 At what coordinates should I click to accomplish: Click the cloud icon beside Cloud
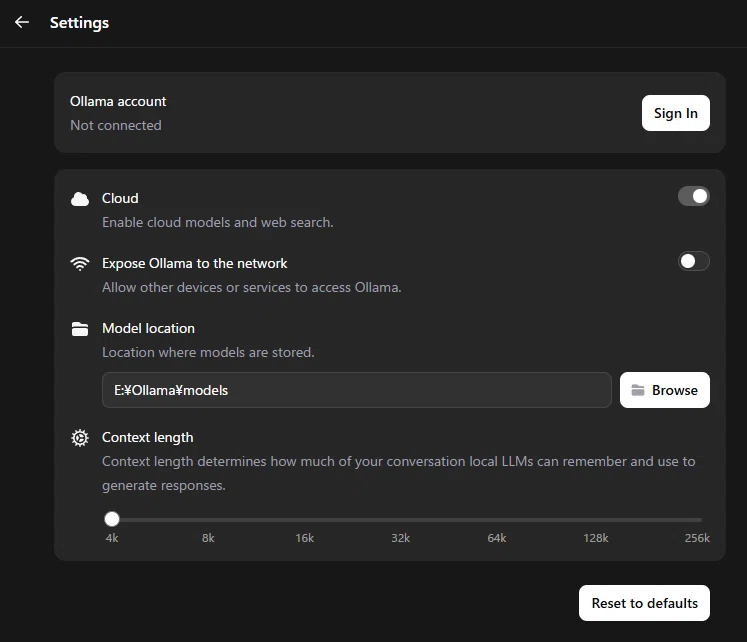pos(80,199)
